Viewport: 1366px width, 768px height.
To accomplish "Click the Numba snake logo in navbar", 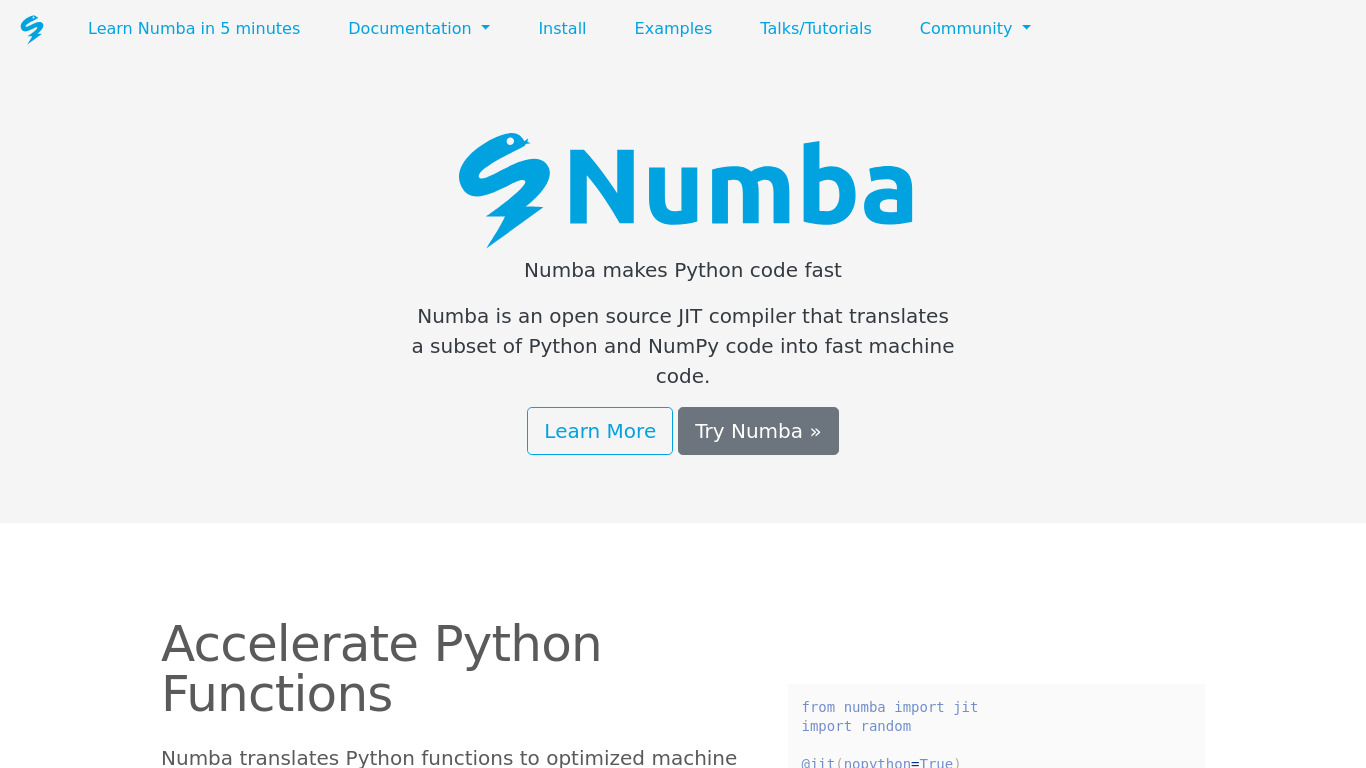I will (x=32, y=29).
